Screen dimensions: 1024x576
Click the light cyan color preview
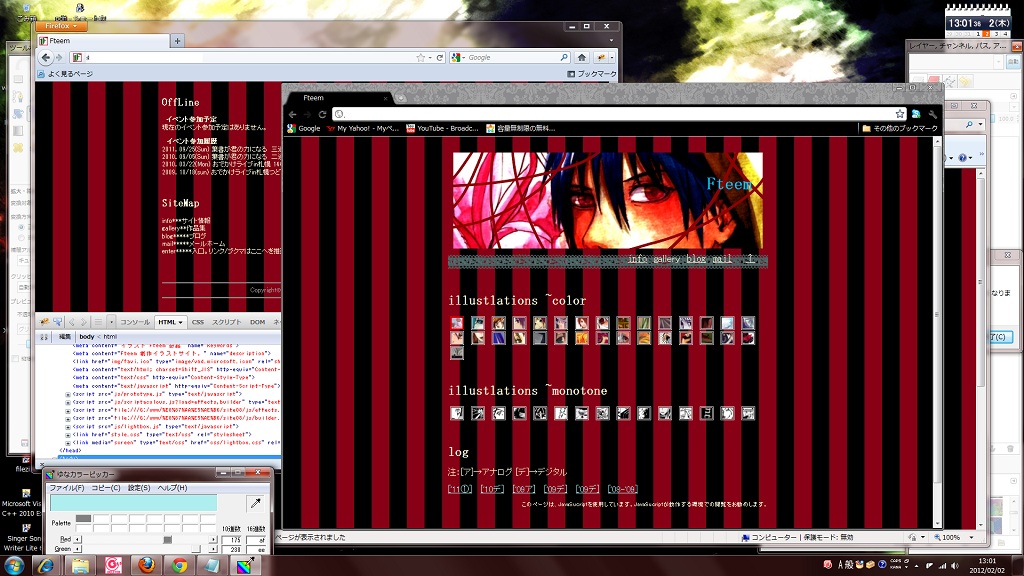pyautogui.click(x=133, y=503)
